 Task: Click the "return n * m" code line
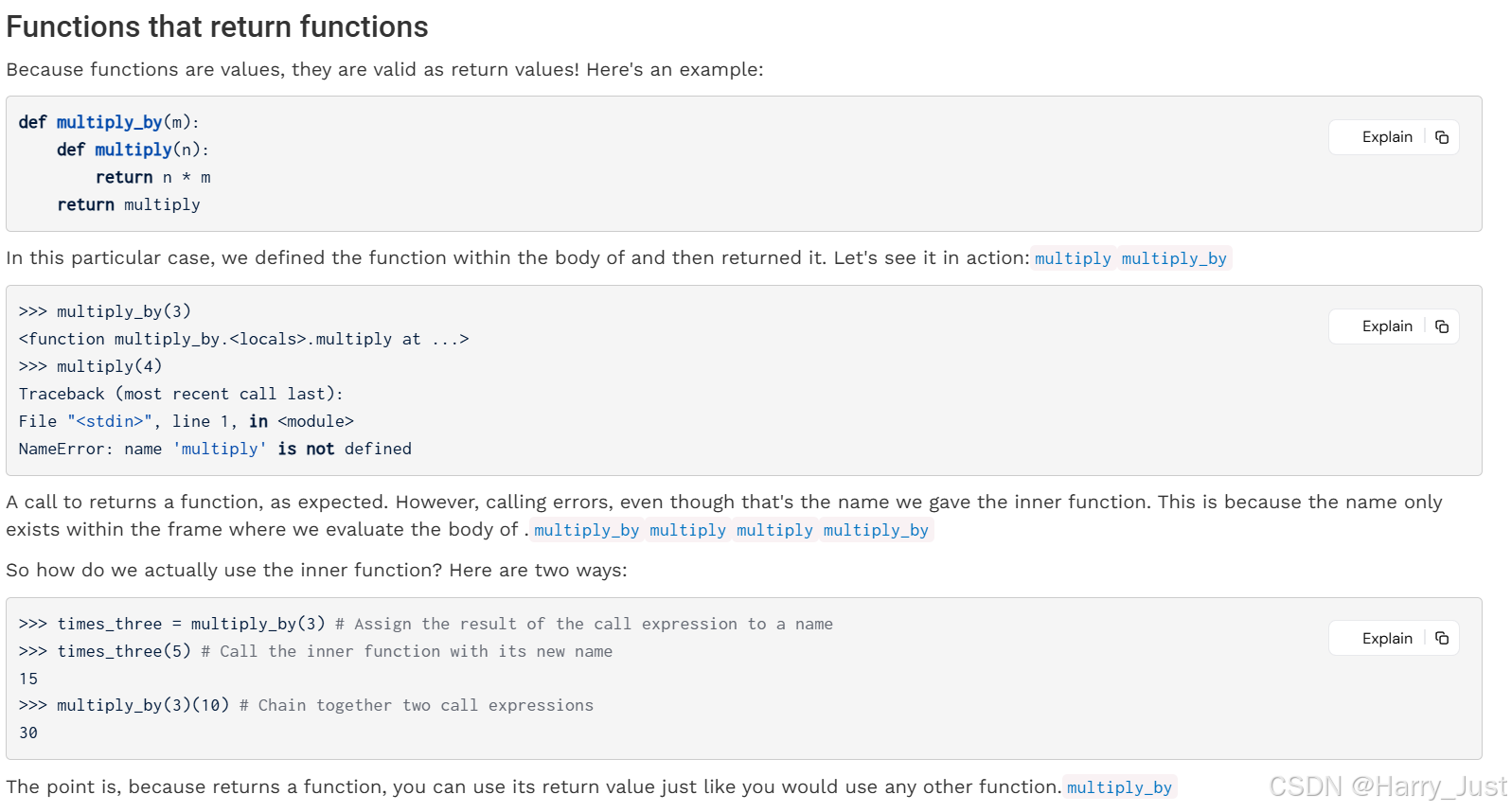152,177
